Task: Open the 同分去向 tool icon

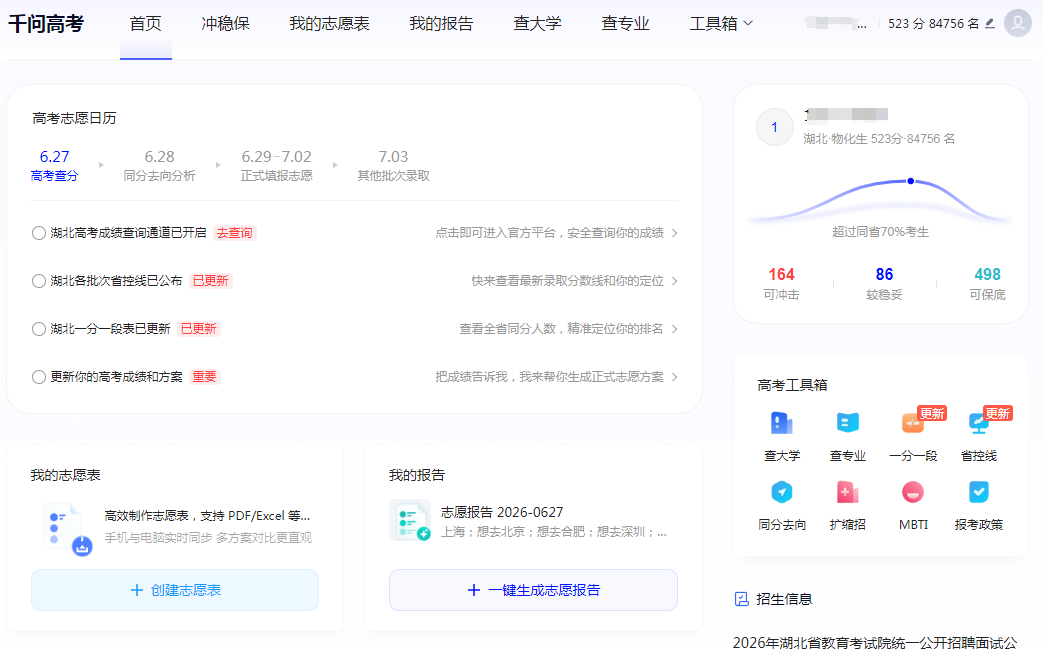Action: point(782,493)
